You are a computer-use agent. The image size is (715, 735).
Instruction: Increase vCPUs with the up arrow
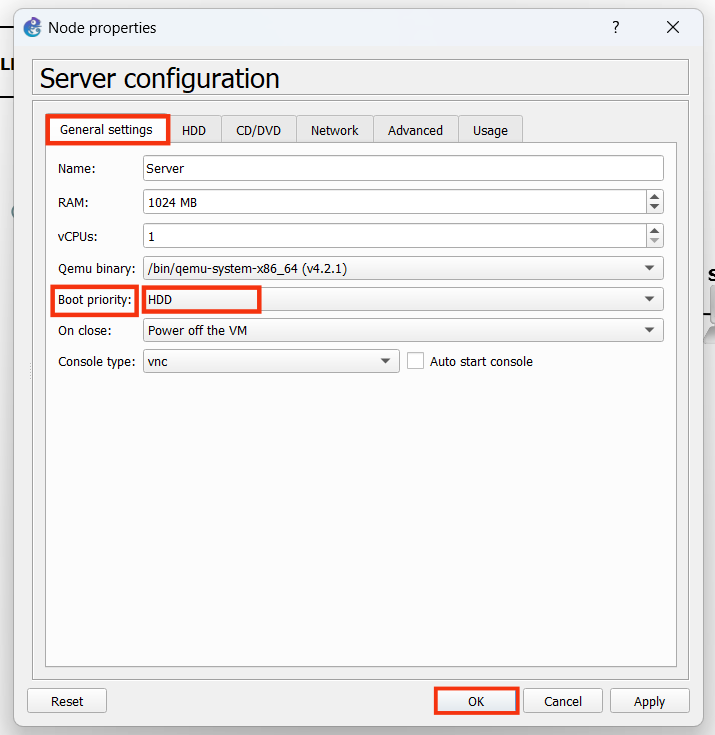[x=654, y=230]
